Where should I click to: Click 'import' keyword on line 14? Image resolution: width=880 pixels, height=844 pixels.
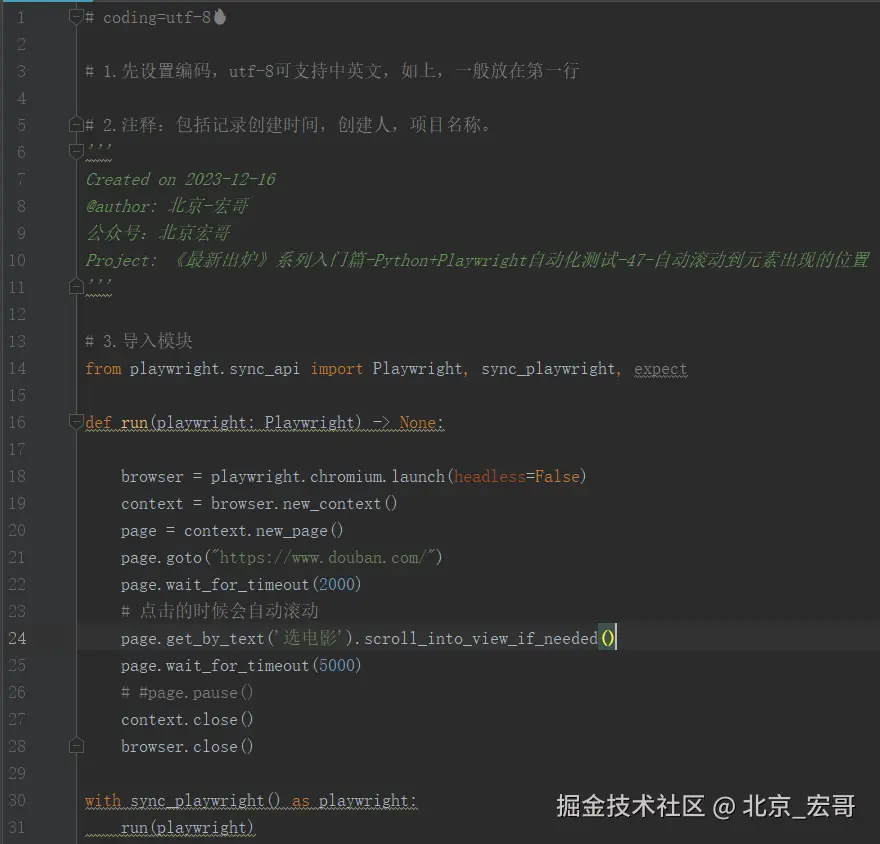click(337, 369)
